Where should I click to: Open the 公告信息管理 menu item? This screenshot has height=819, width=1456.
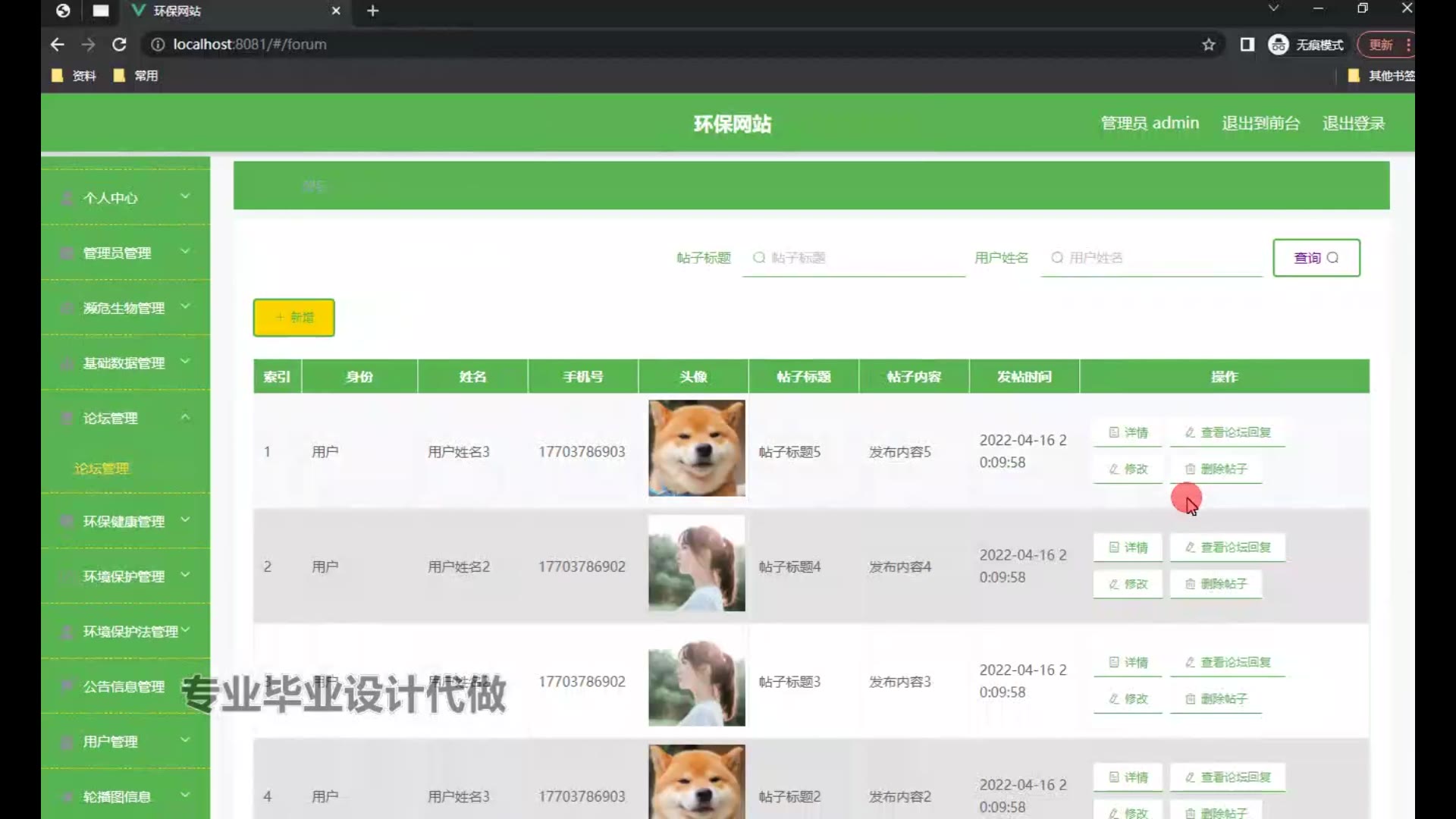[124, 687]
